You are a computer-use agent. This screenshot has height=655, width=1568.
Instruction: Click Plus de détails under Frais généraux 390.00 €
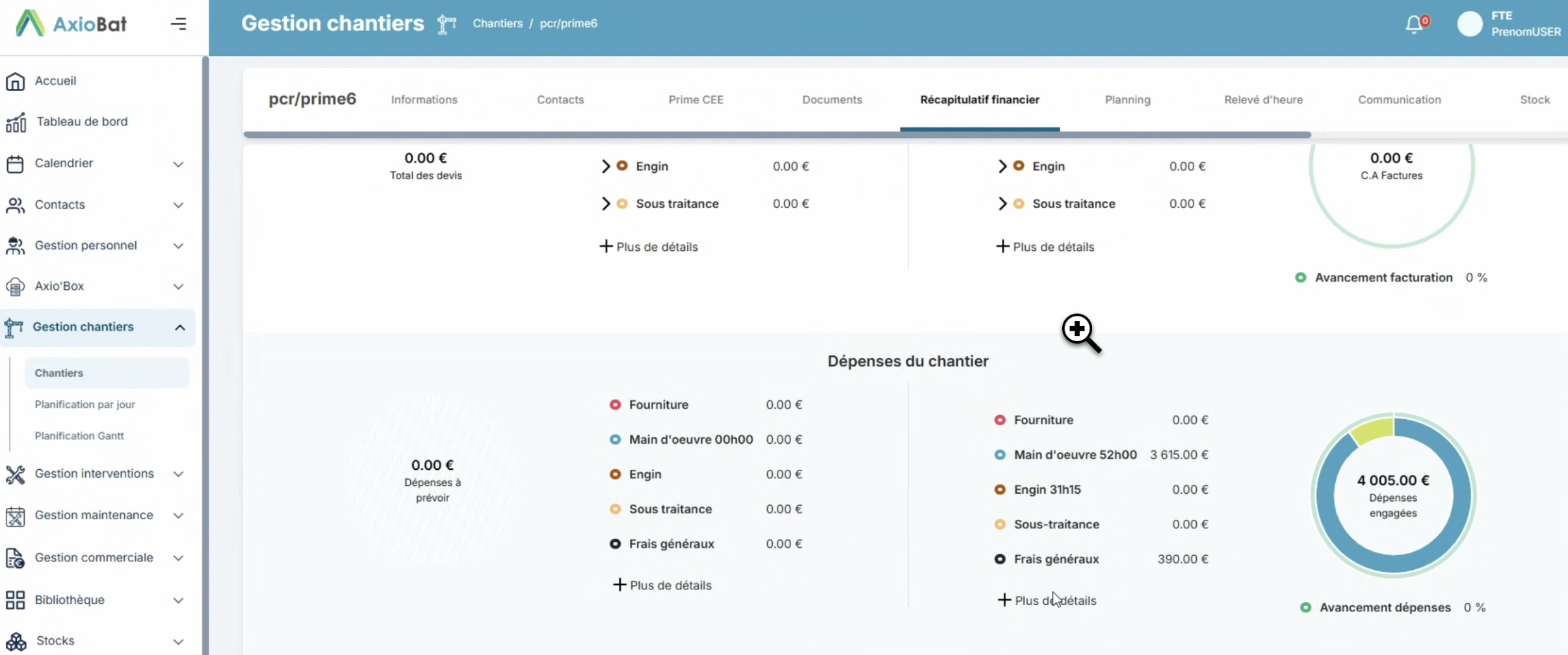point(1047,600)
